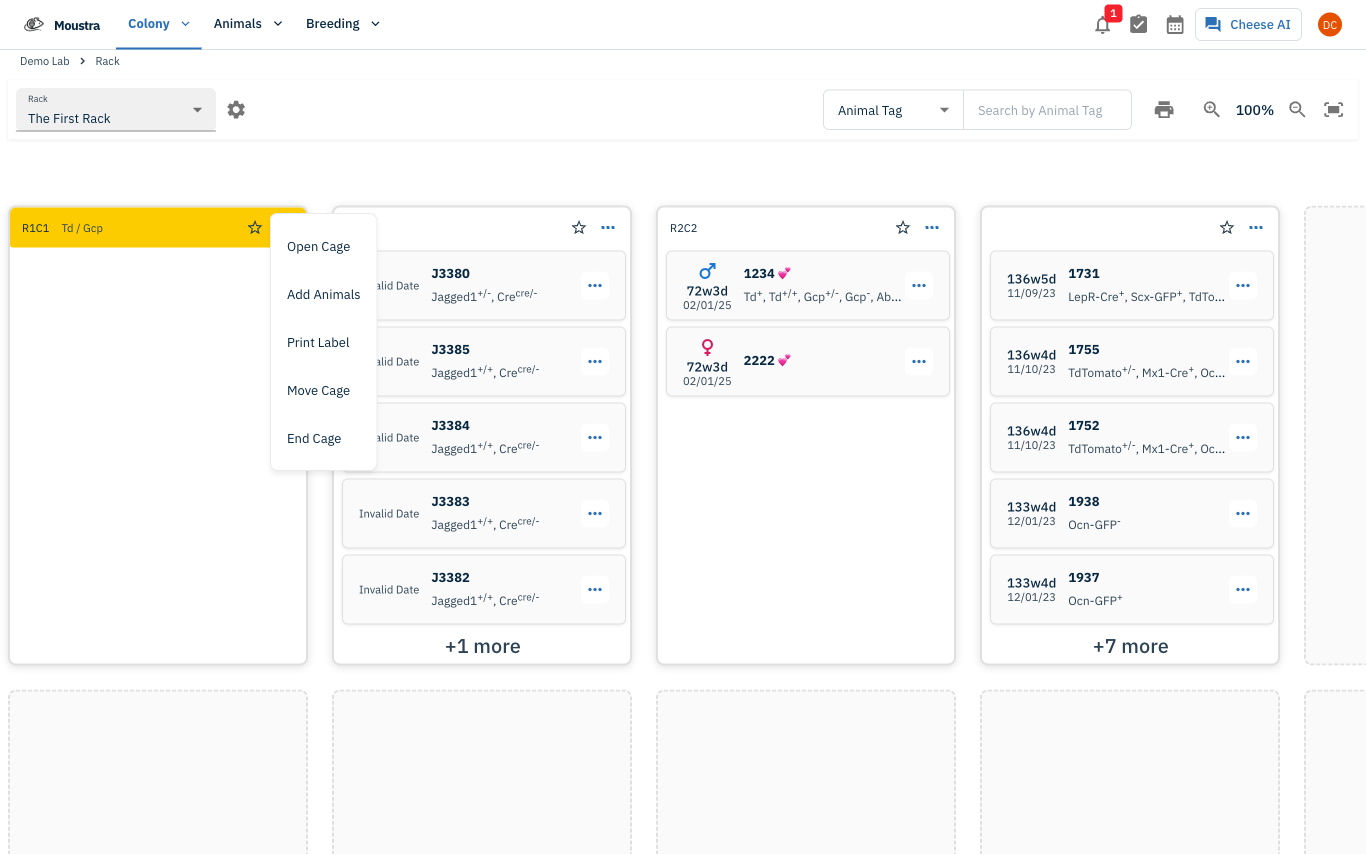Open three-dot menu for animal 1755

point(1243,362)
